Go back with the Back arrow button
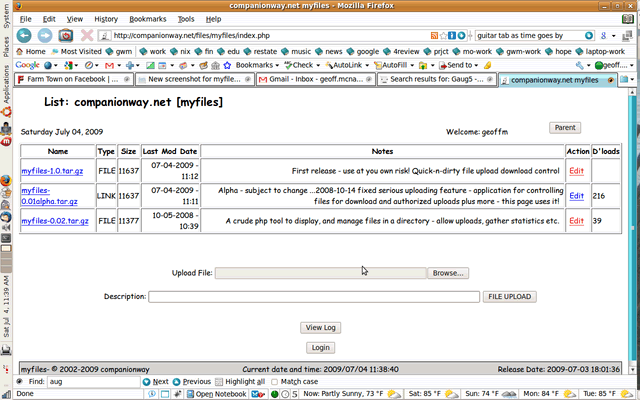 (x=24, y=36)
